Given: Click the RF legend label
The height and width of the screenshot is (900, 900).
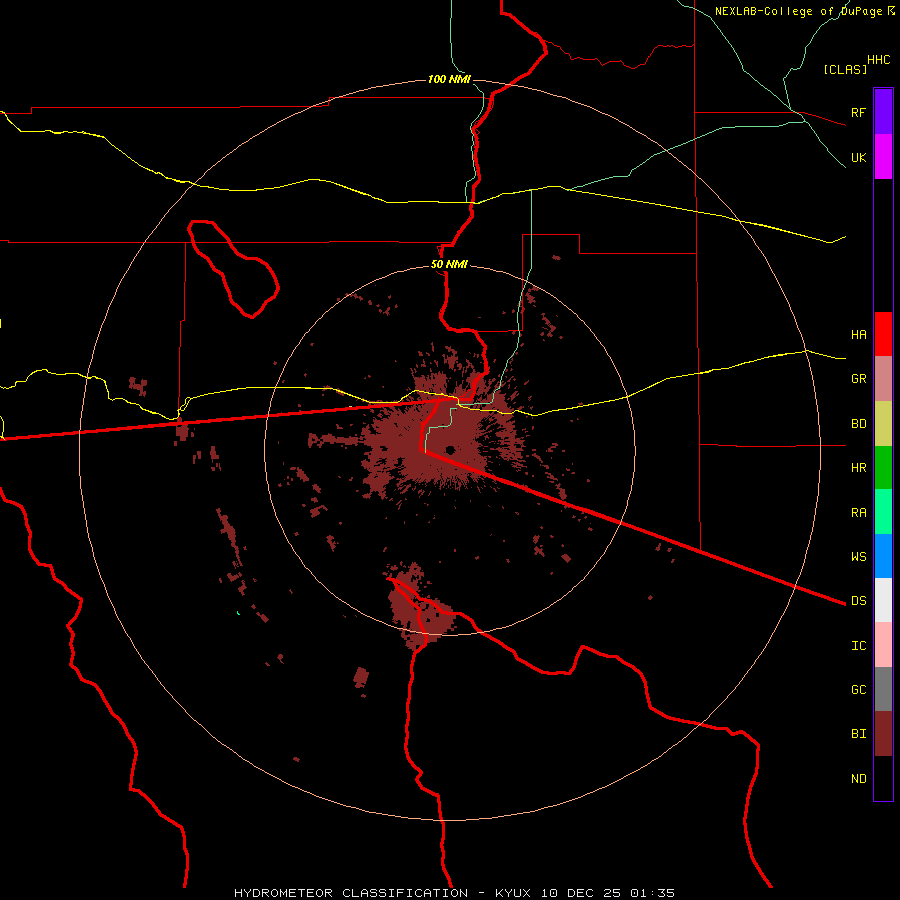Looking at the screenshot, I should click(x=858, y=112).
